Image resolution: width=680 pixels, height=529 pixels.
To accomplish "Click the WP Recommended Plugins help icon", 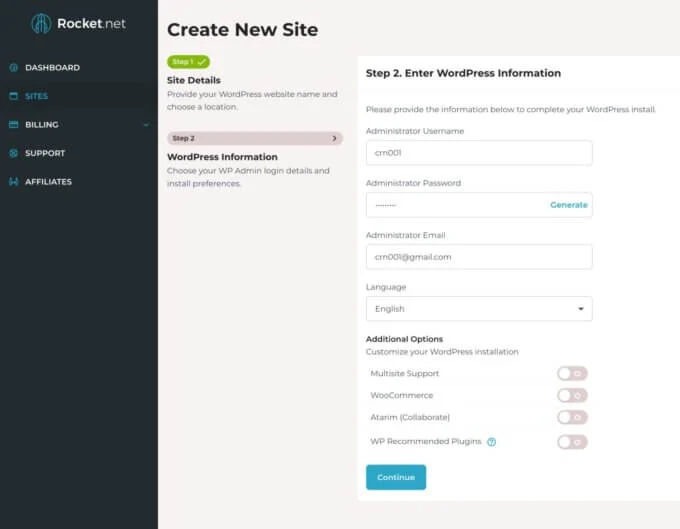I will pos(491,442).
